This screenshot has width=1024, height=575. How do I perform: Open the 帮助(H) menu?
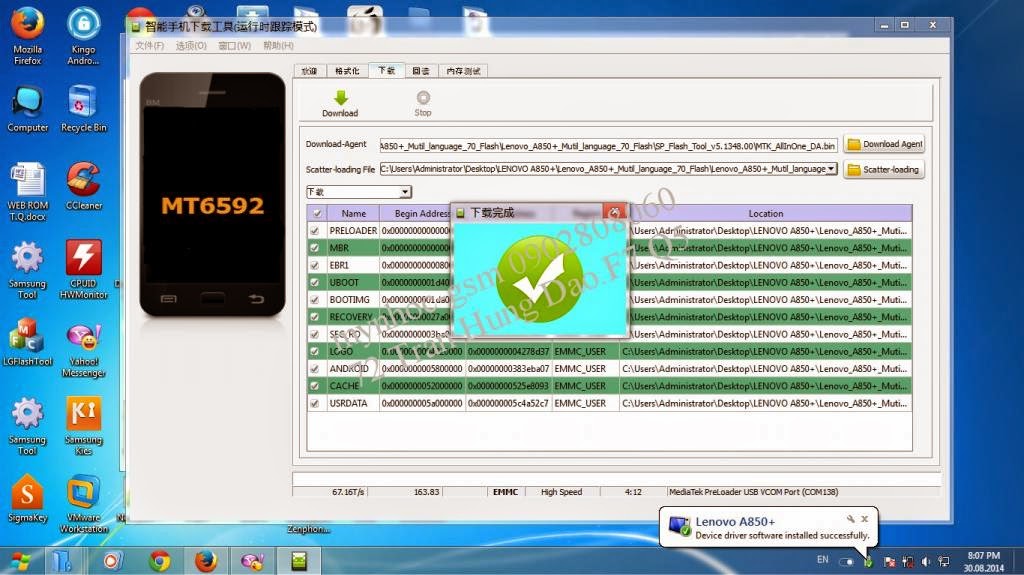278,46
